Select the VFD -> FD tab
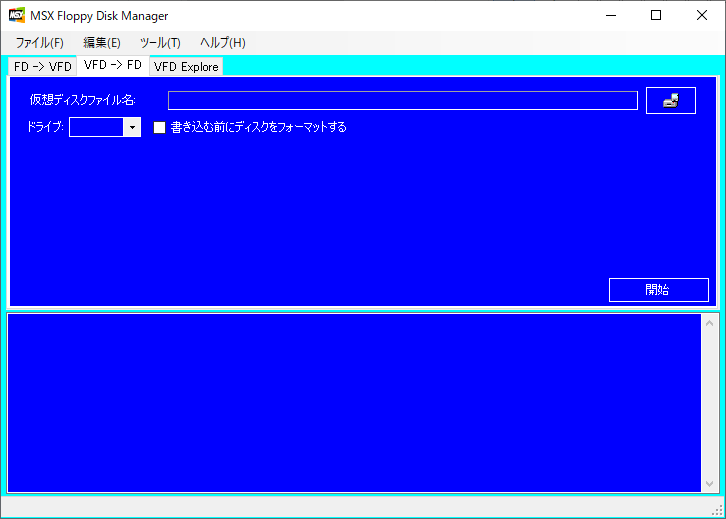 112,66
